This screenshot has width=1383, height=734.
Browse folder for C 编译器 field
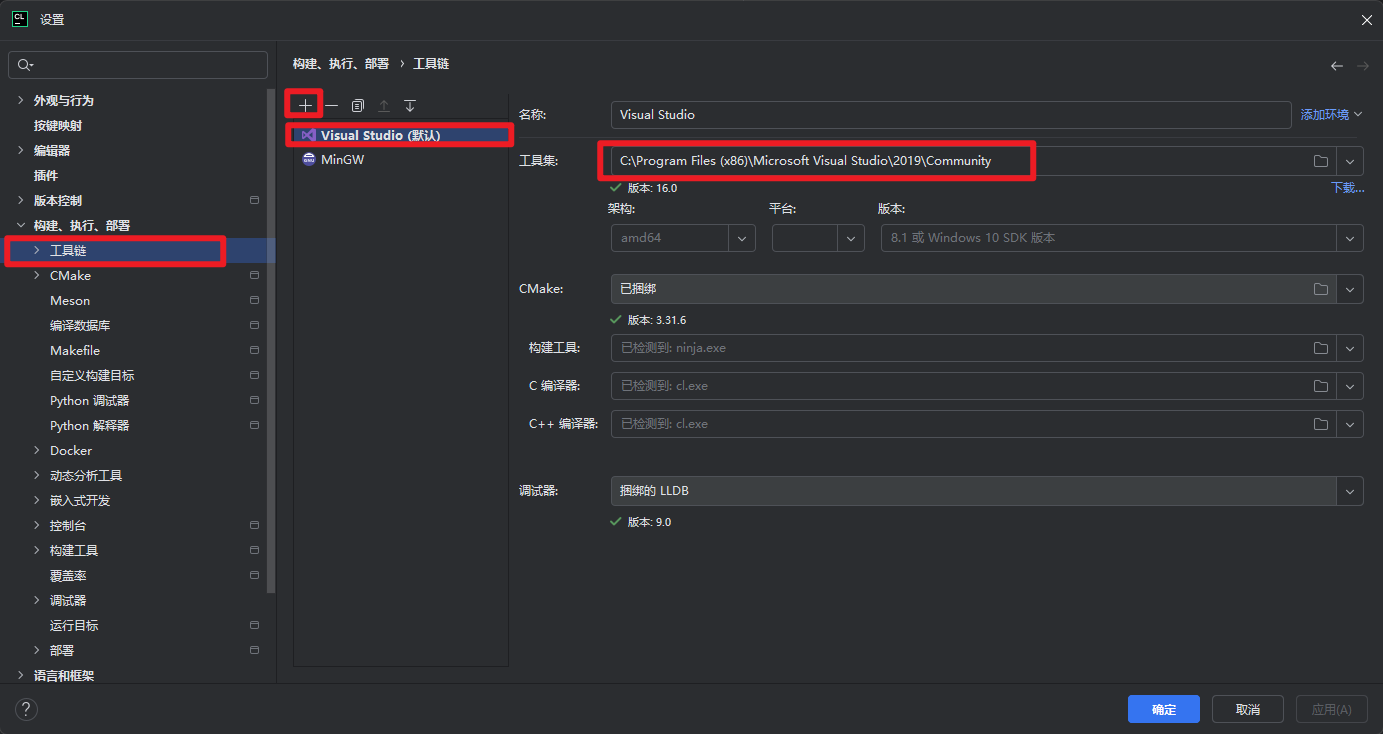coord(1321,386)
